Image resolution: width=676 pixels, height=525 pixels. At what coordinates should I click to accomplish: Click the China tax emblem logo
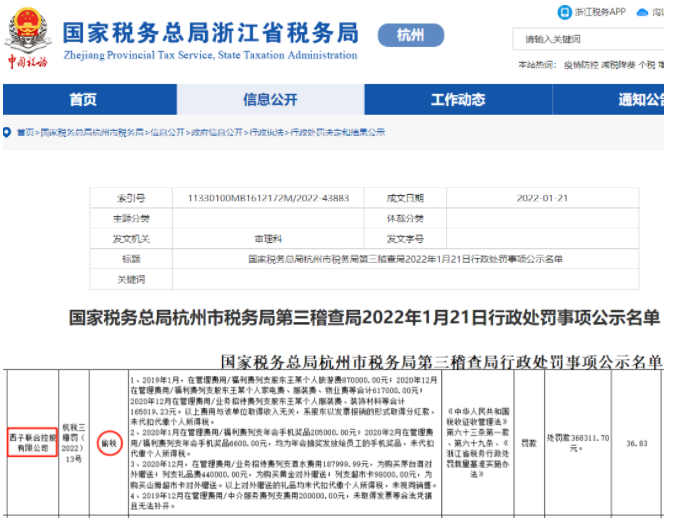(x=28, y=38)
